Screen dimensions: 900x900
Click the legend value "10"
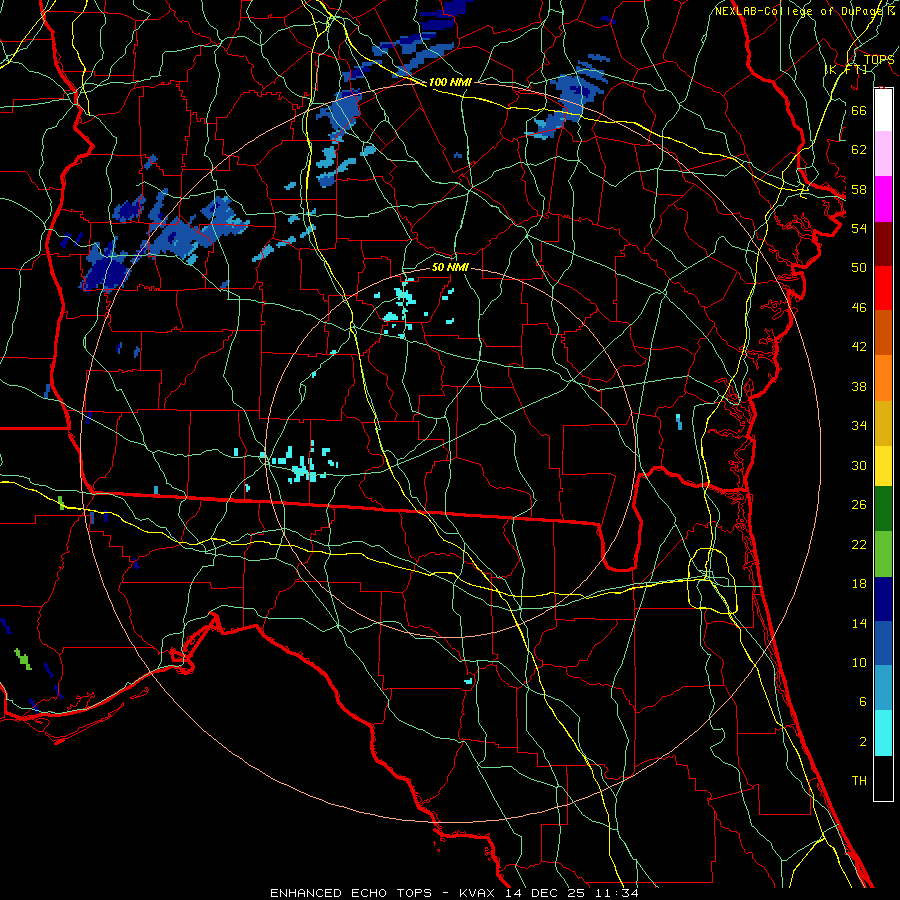(x=859, y=663)
